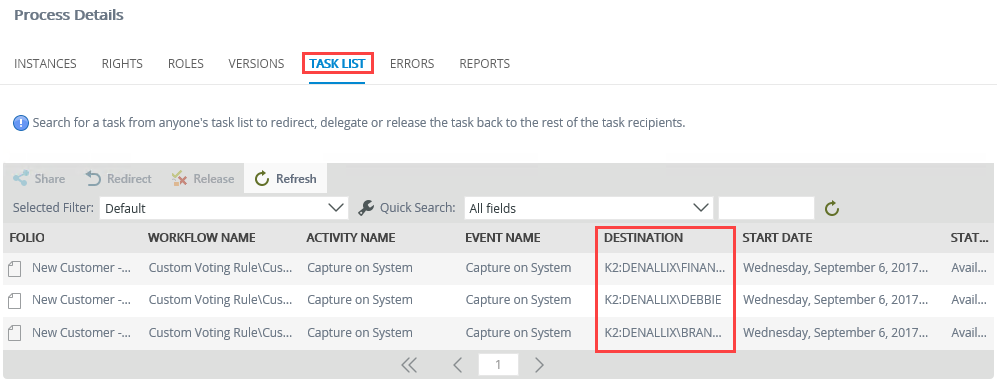Click the Share toolbar icon
The image size is (997, 383).
(20, 179)
